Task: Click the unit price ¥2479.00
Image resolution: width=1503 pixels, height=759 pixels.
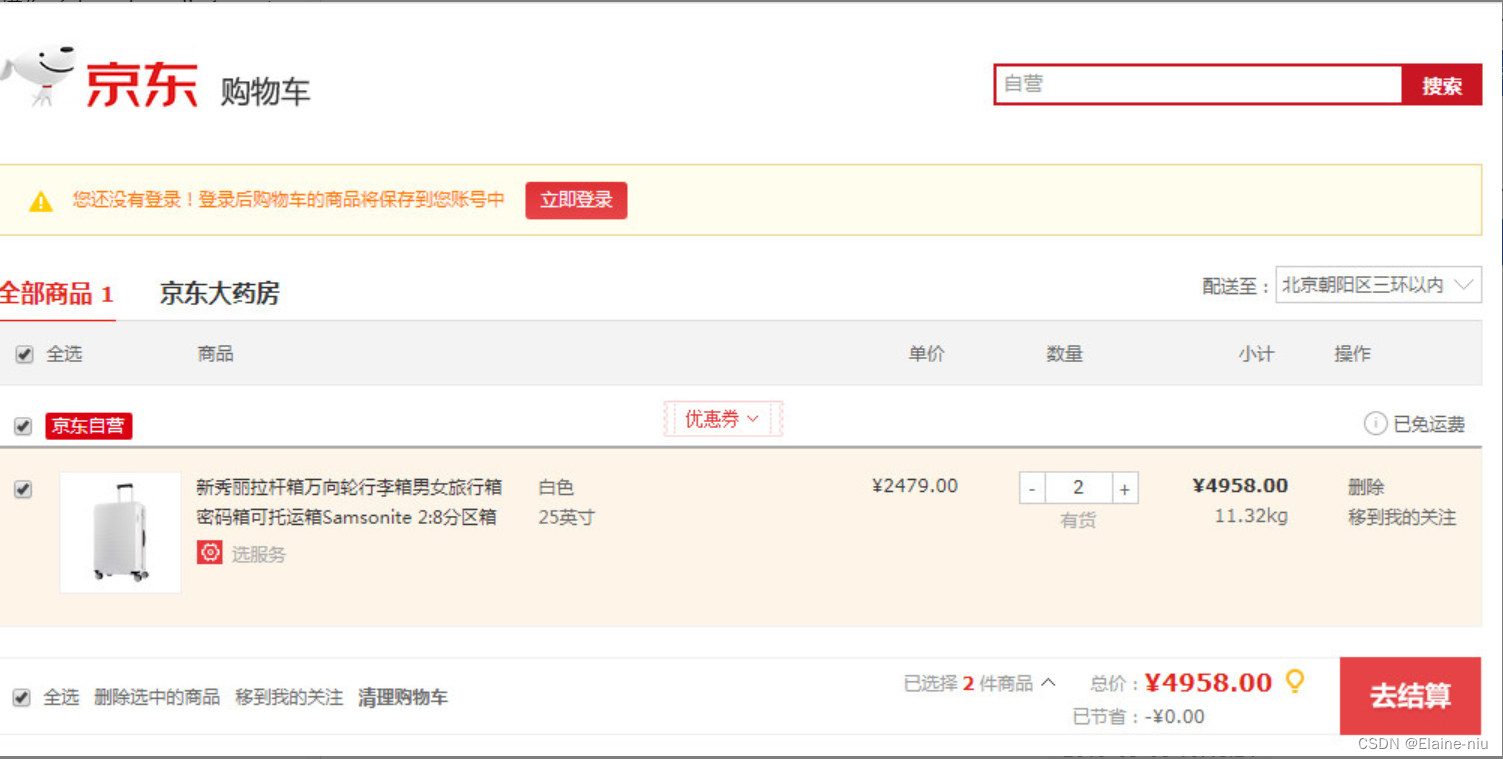Action: coord(915,486)
